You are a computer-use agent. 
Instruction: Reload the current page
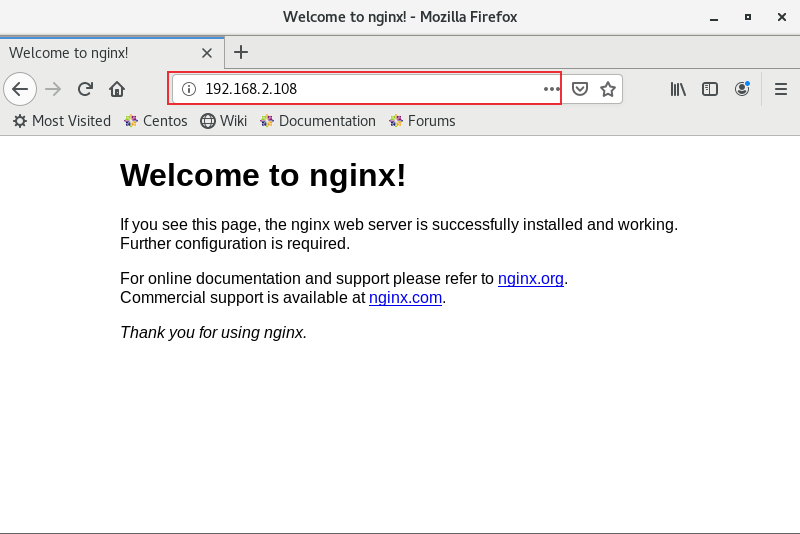tap(85, 89)
